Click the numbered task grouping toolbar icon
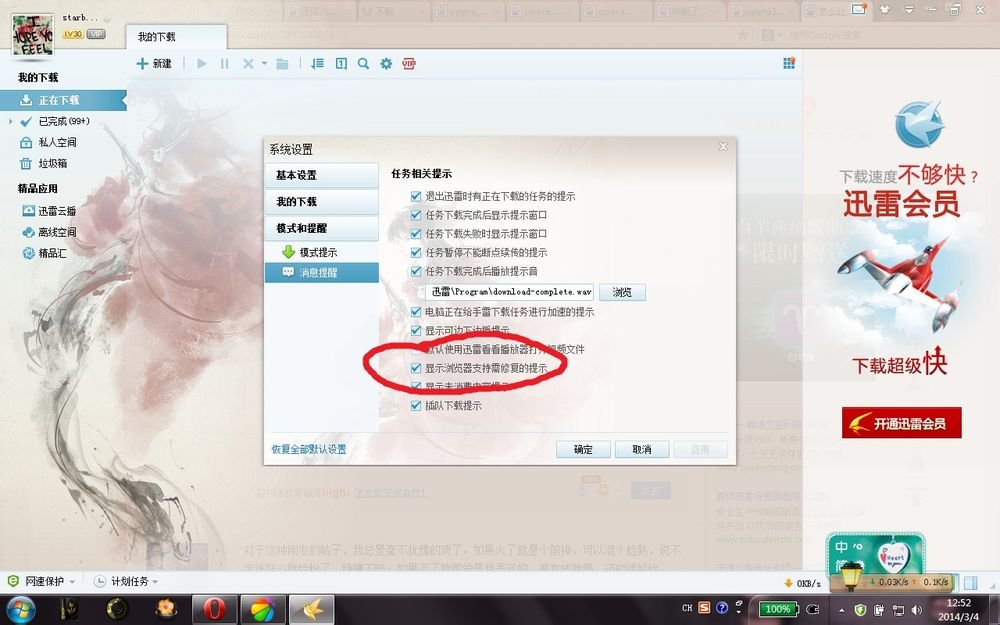This screenshot has width=1000, height=625. [x=341, y=64]
